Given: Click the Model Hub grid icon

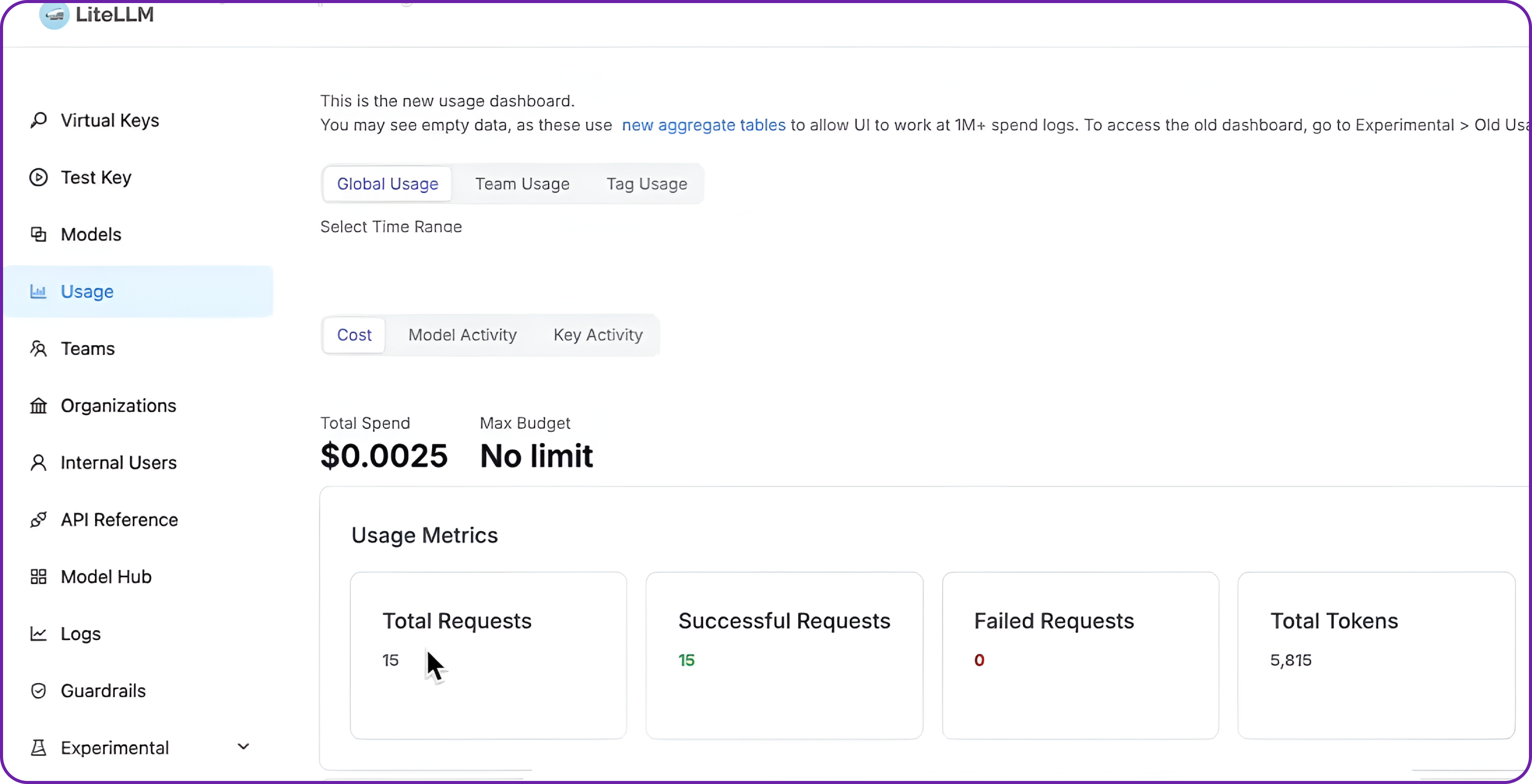Looking at the screenshot, I should (x=38, y=576).
